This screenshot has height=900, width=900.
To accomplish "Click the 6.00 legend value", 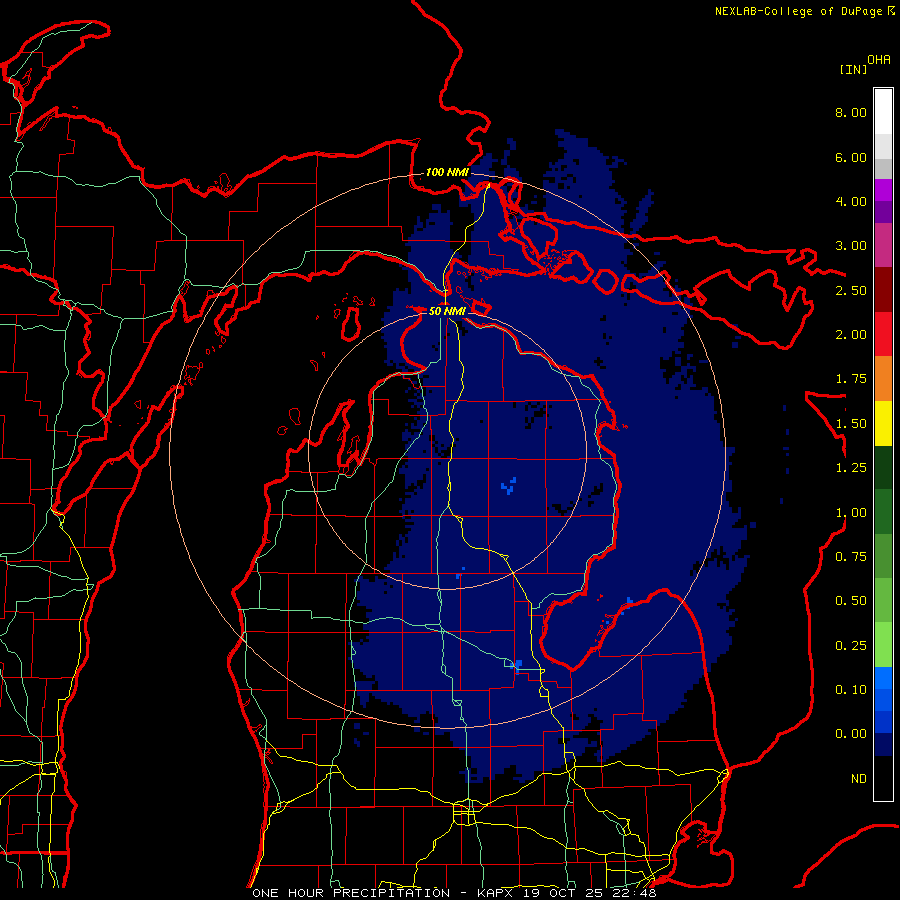I will pyautogui.click(x=851, y=157).
